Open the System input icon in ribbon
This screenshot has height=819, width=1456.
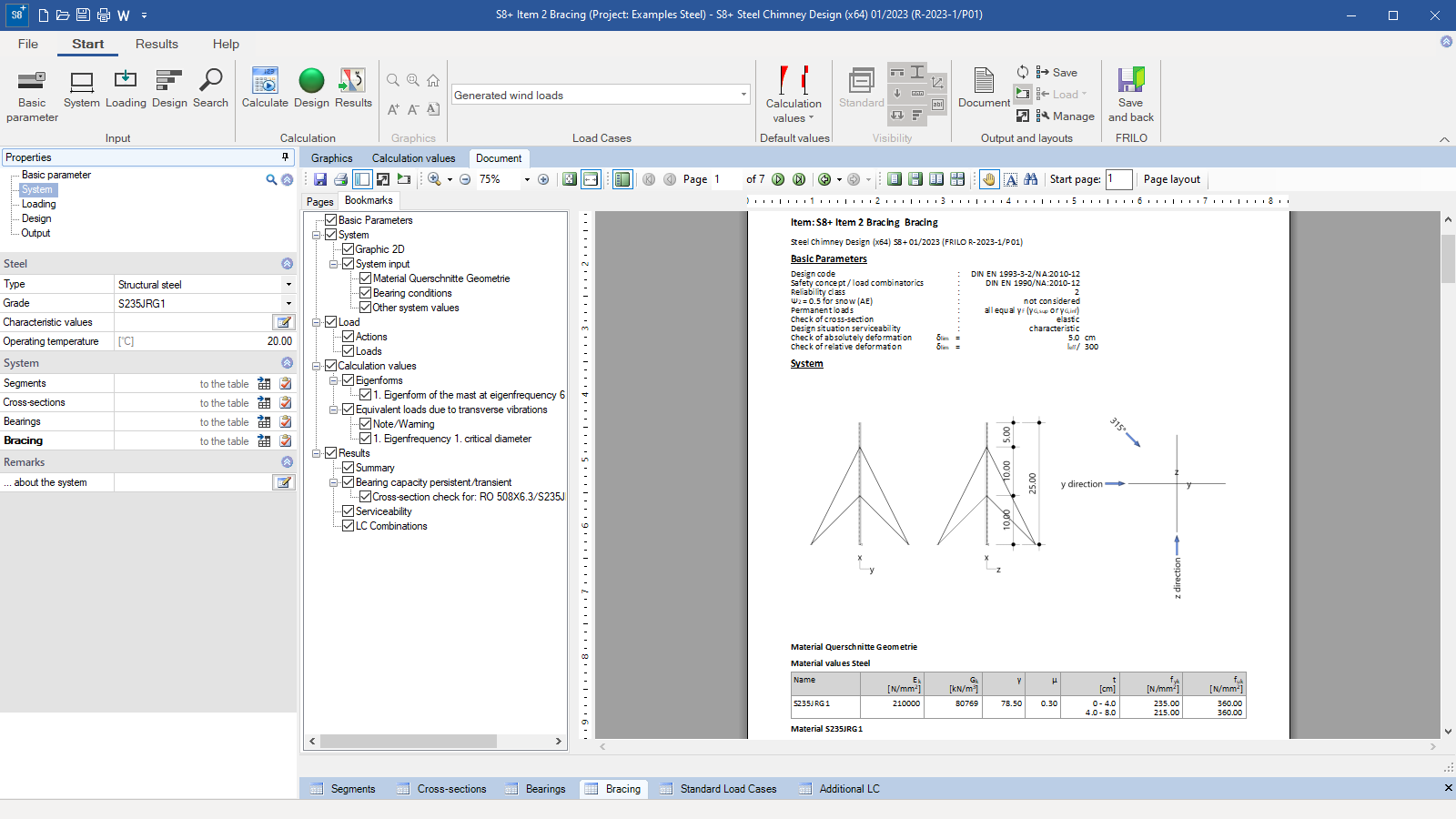[81, 89]
